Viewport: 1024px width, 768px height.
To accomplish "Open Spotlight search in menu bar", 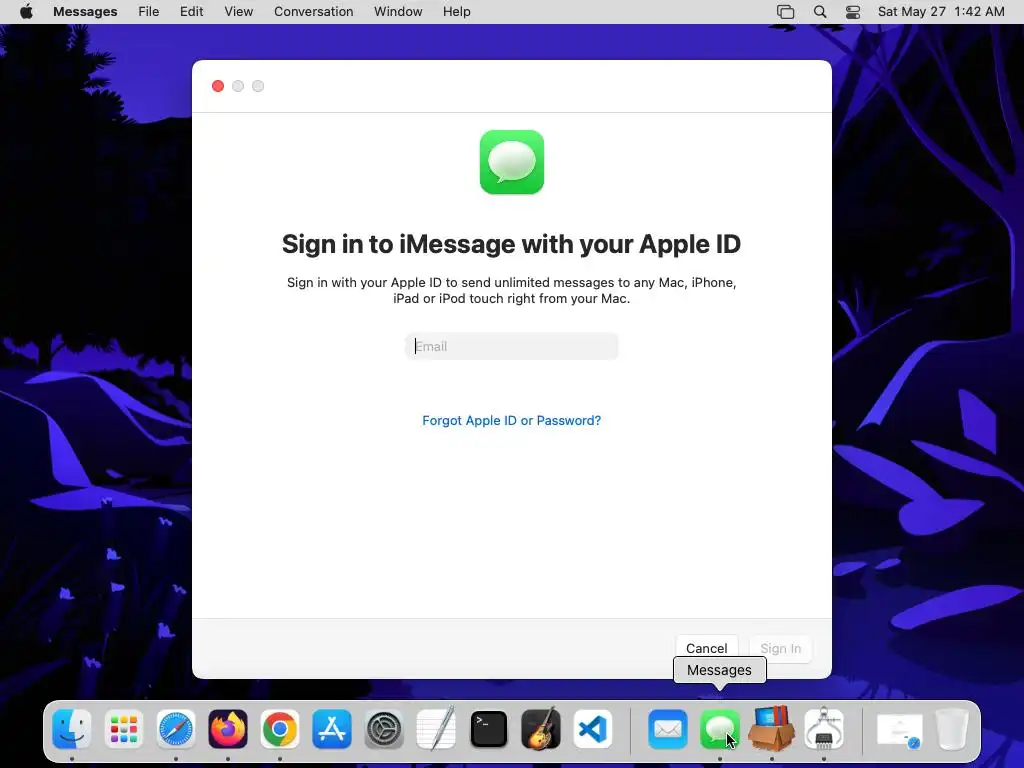I will pos(820,12).
